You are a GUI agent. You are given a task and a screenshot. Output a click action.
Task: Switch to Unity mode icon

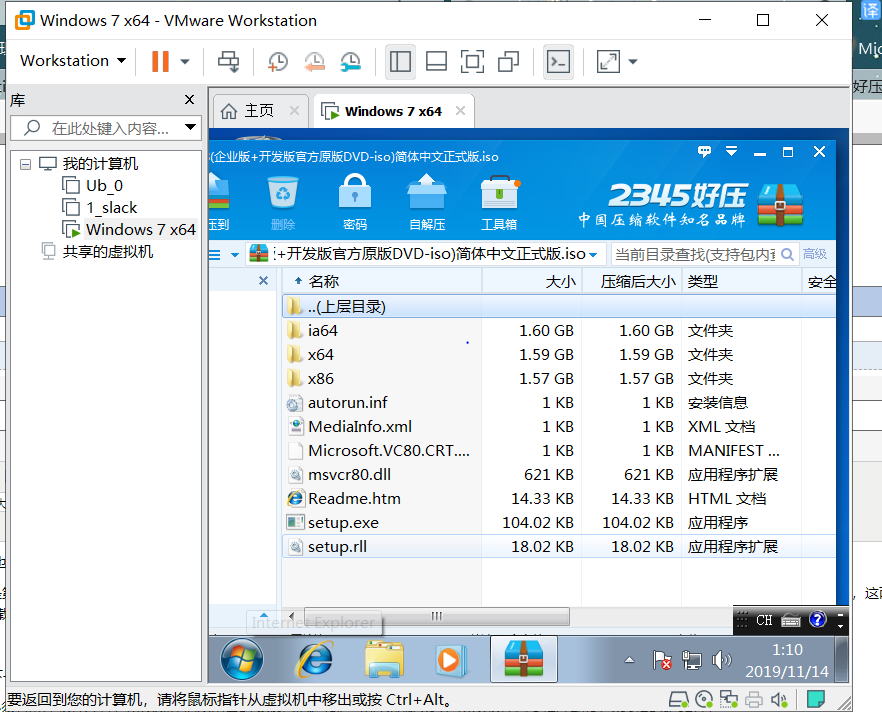coord(508,61)
